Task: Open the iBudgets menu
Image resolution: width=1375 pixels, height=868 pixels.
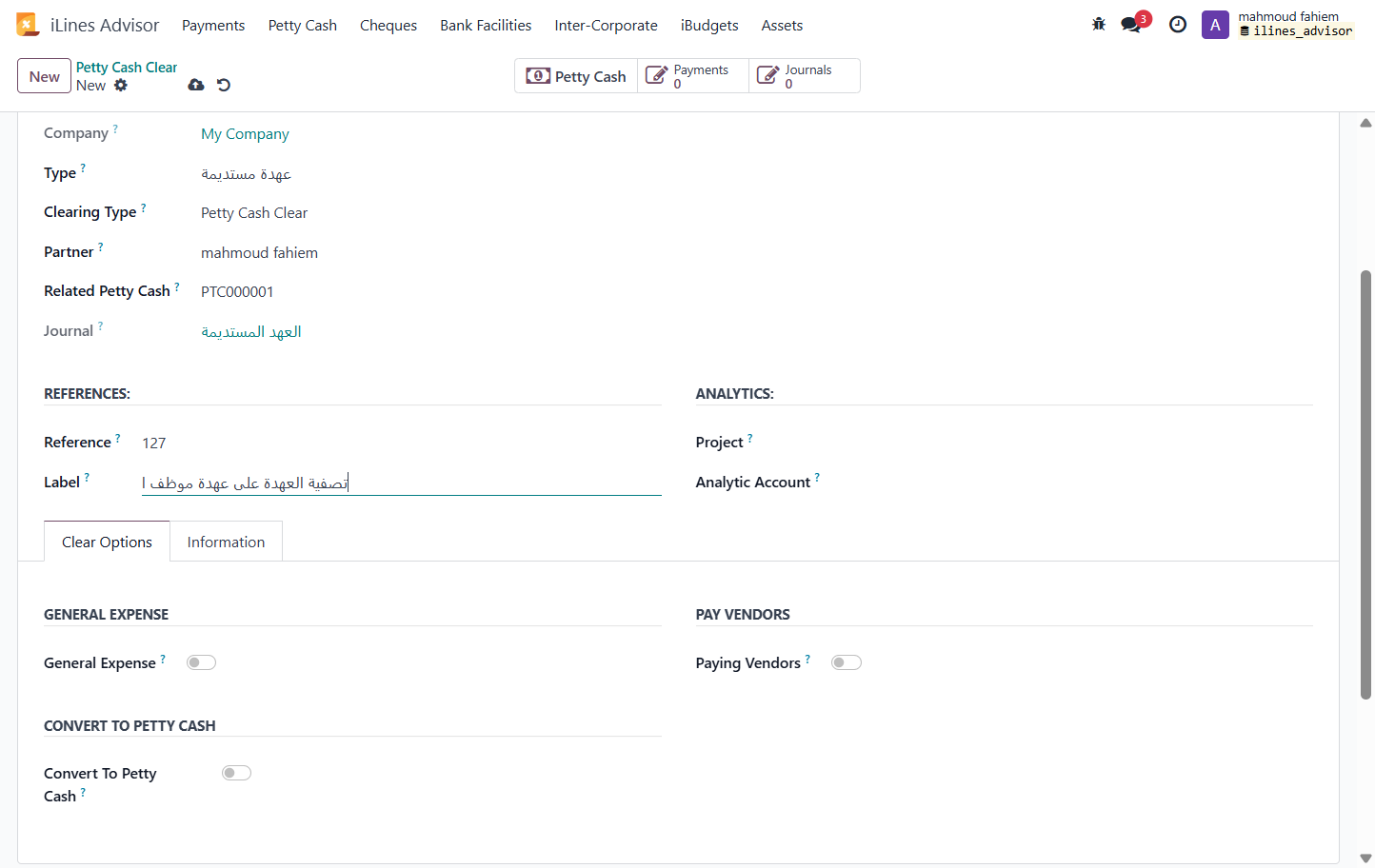Action: (x=709, y=26)
